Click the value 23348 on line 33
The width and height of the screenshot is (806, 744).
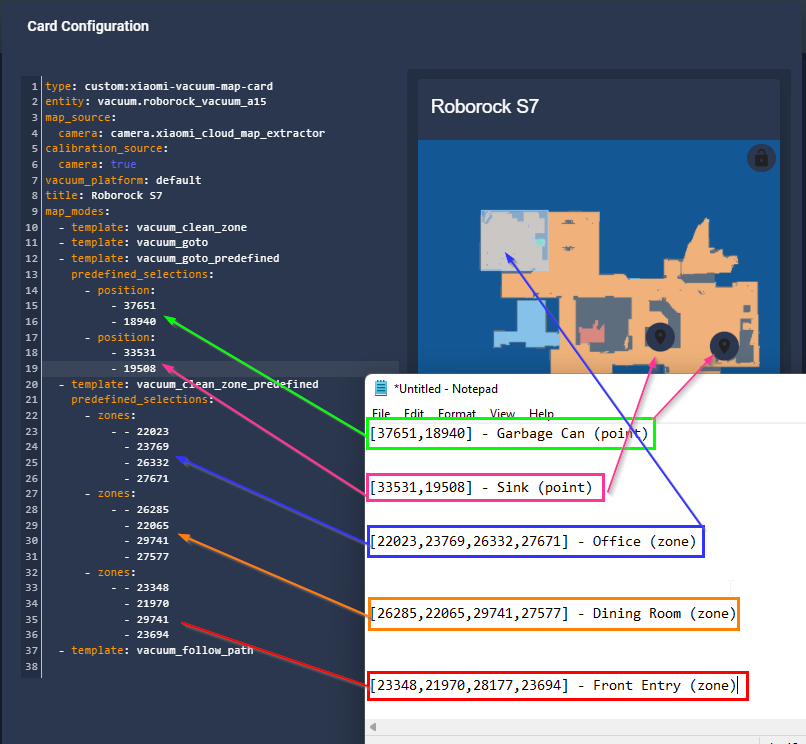pos(153,588)
